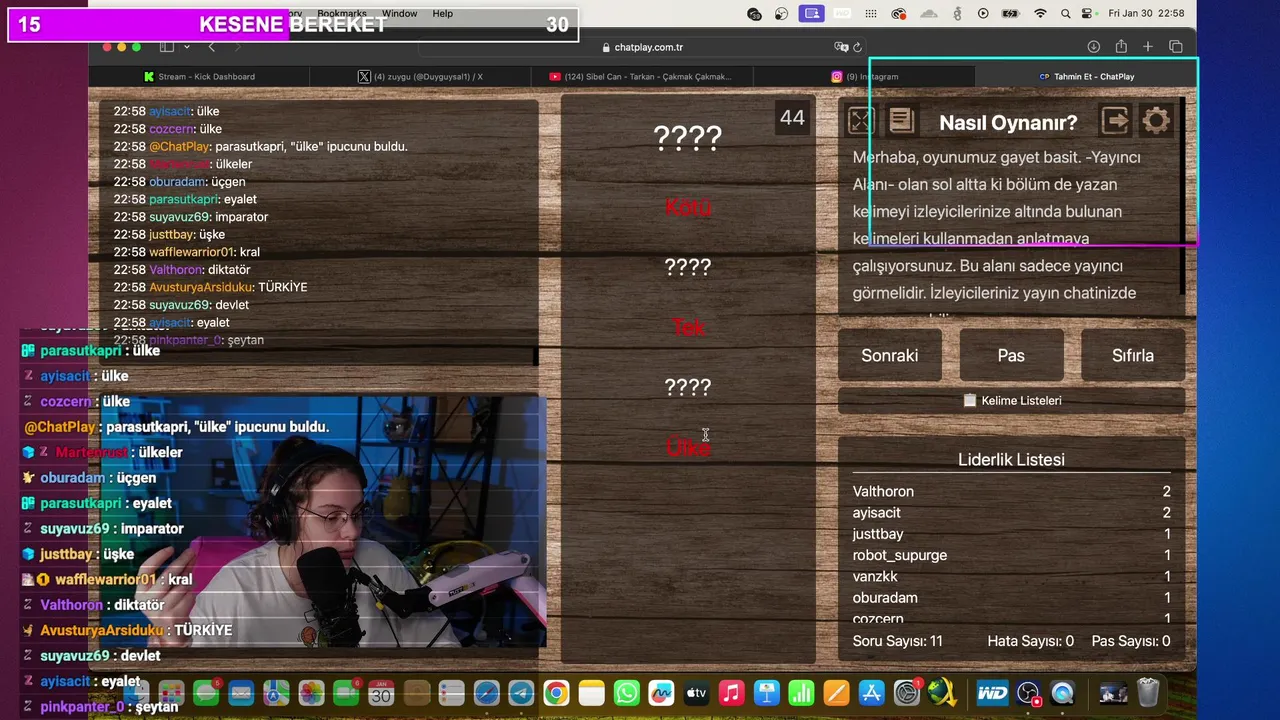Toggle ChatPlay fullscreen with the expand-arrows icon

[860, 121]
